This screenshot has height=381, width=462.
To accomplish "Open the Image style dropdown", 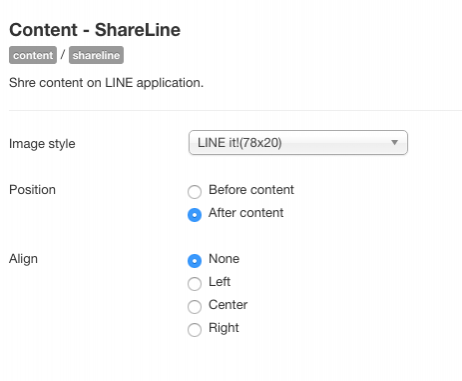I will 298,143.
